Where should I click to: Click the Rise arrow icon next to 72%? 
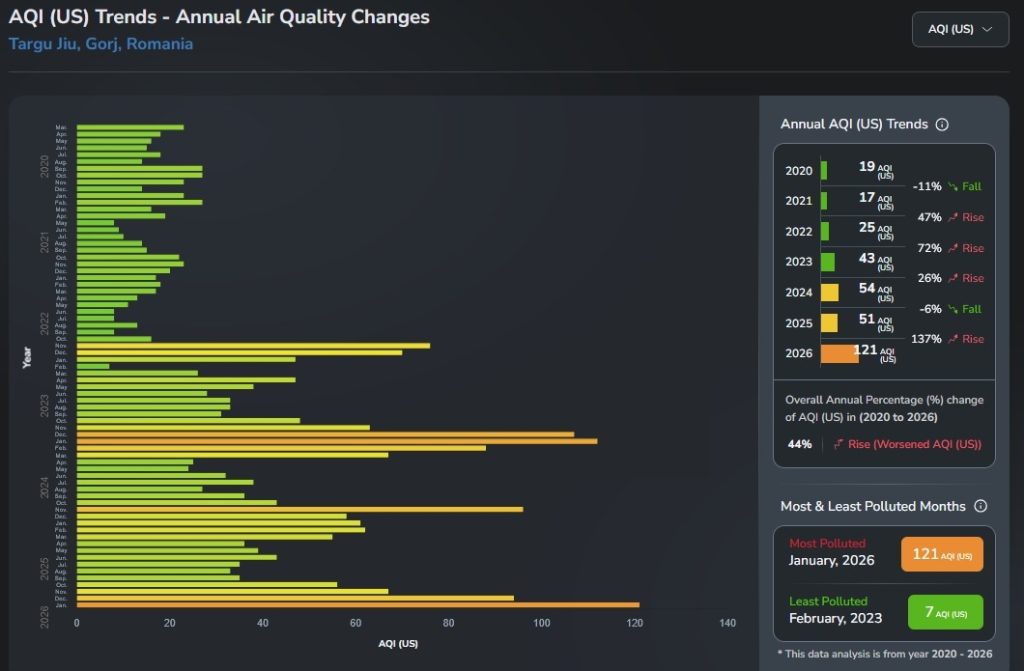953,248
